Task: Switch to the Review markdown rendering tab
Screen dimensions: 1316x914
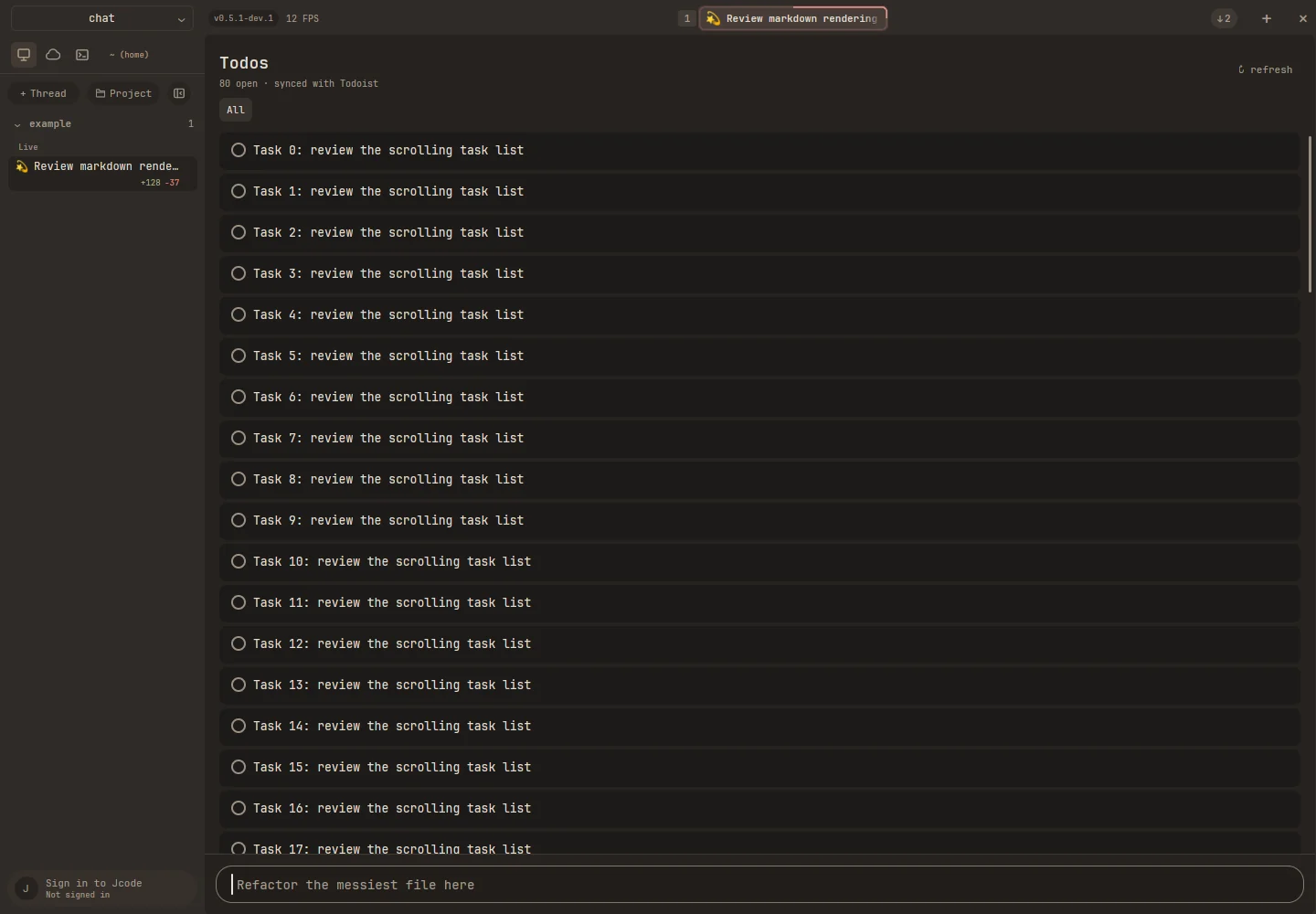Action: 792,18
